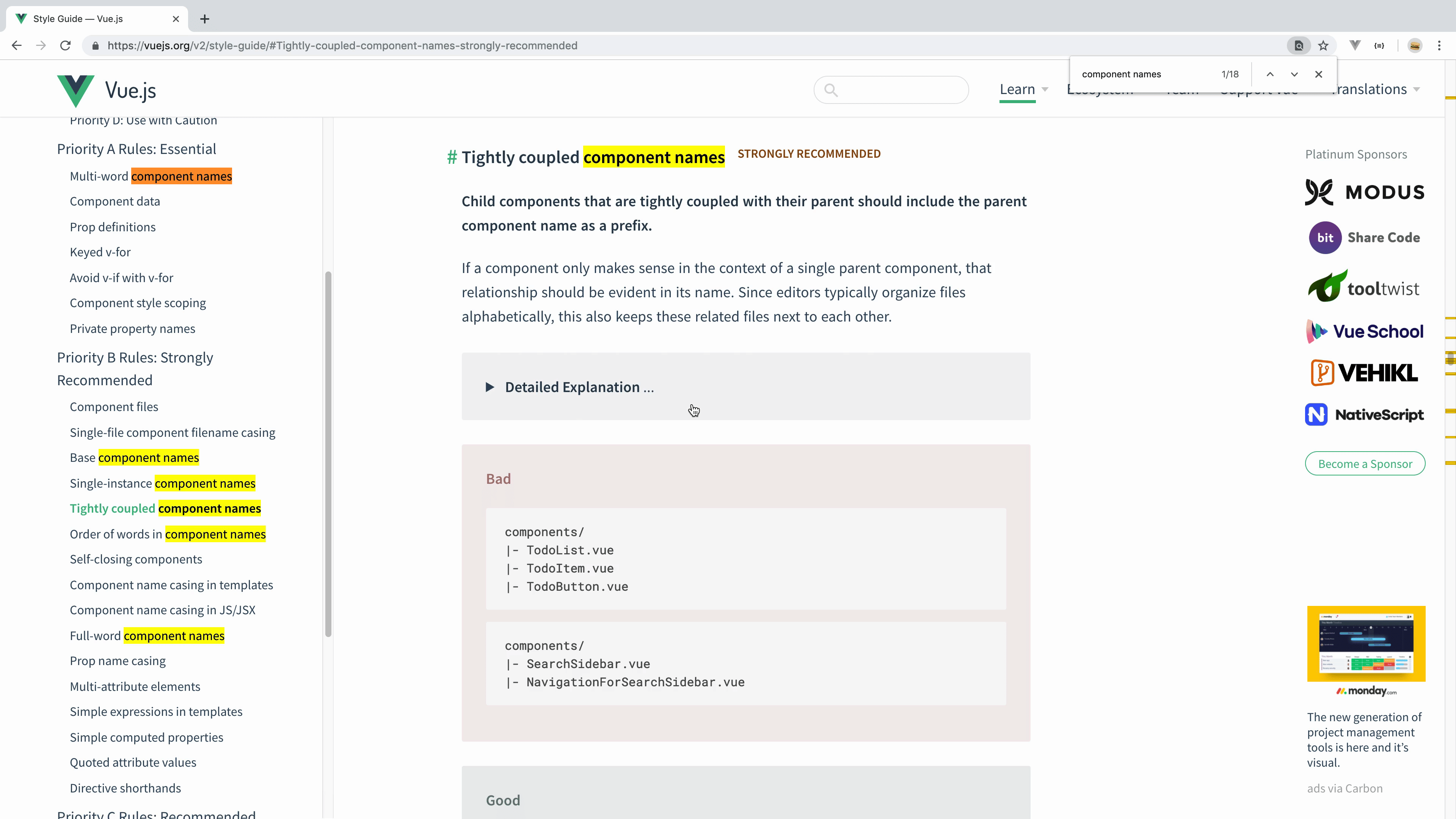Open Component name casing in JS/JSX

[x=163, y=610]
